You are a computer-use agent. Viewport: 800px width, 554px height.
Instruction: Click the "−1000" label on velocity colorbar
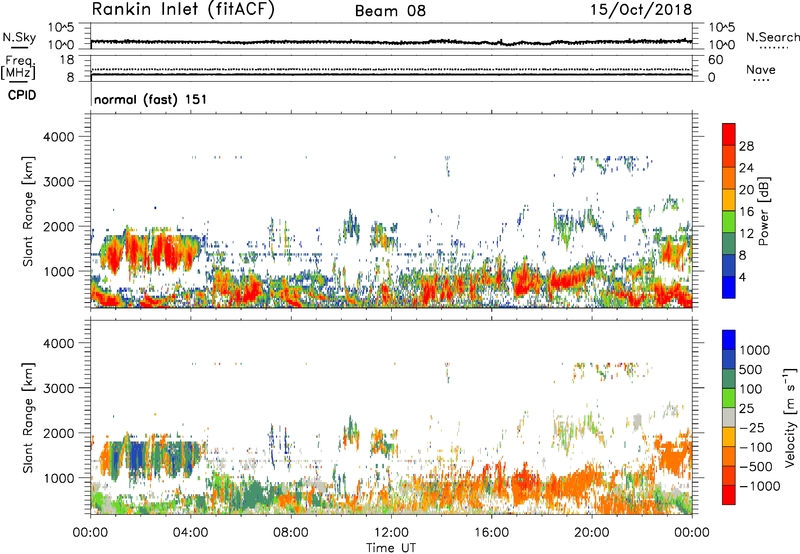760,486
